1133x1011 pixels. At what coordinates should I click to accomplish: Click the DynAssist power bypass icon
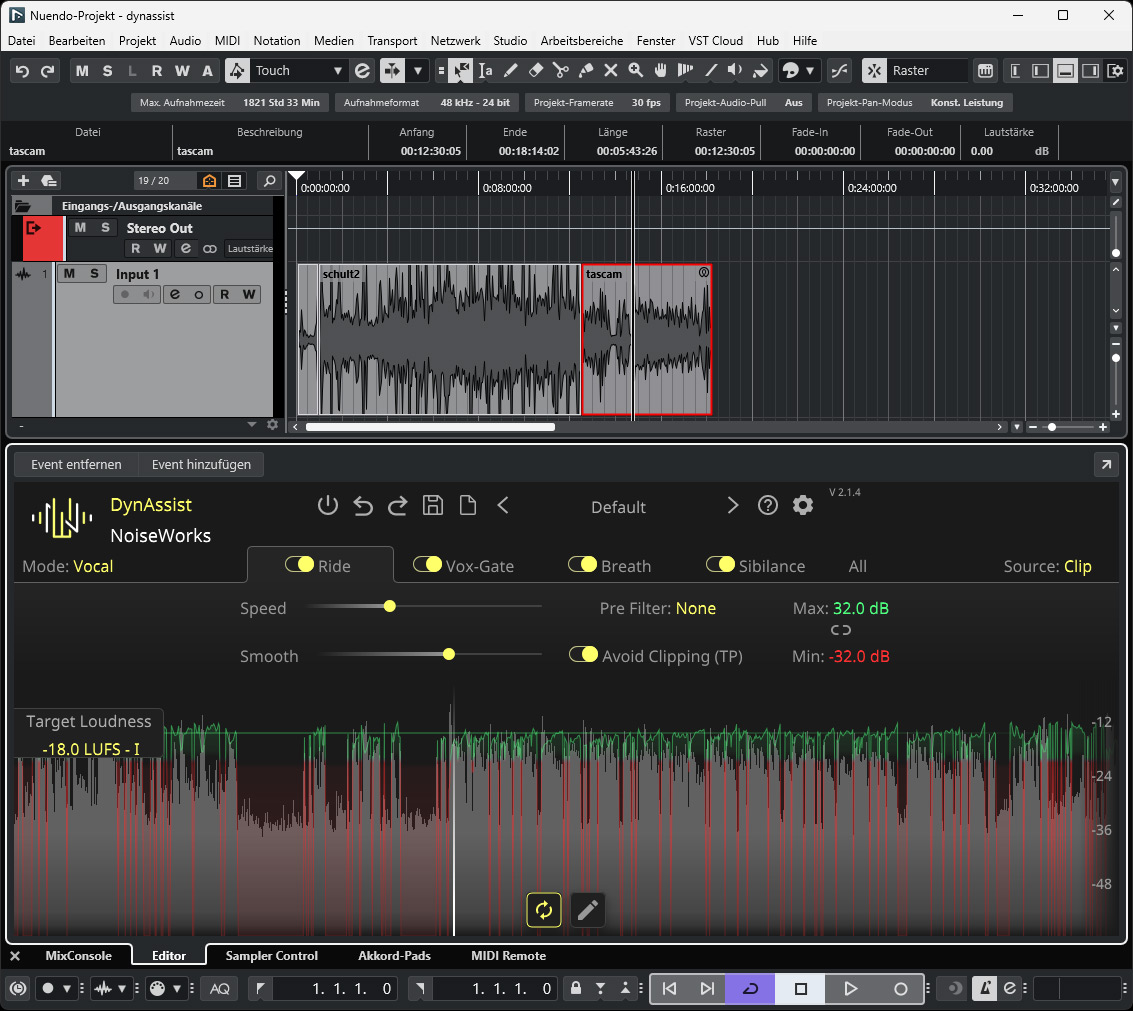(328, 506)
